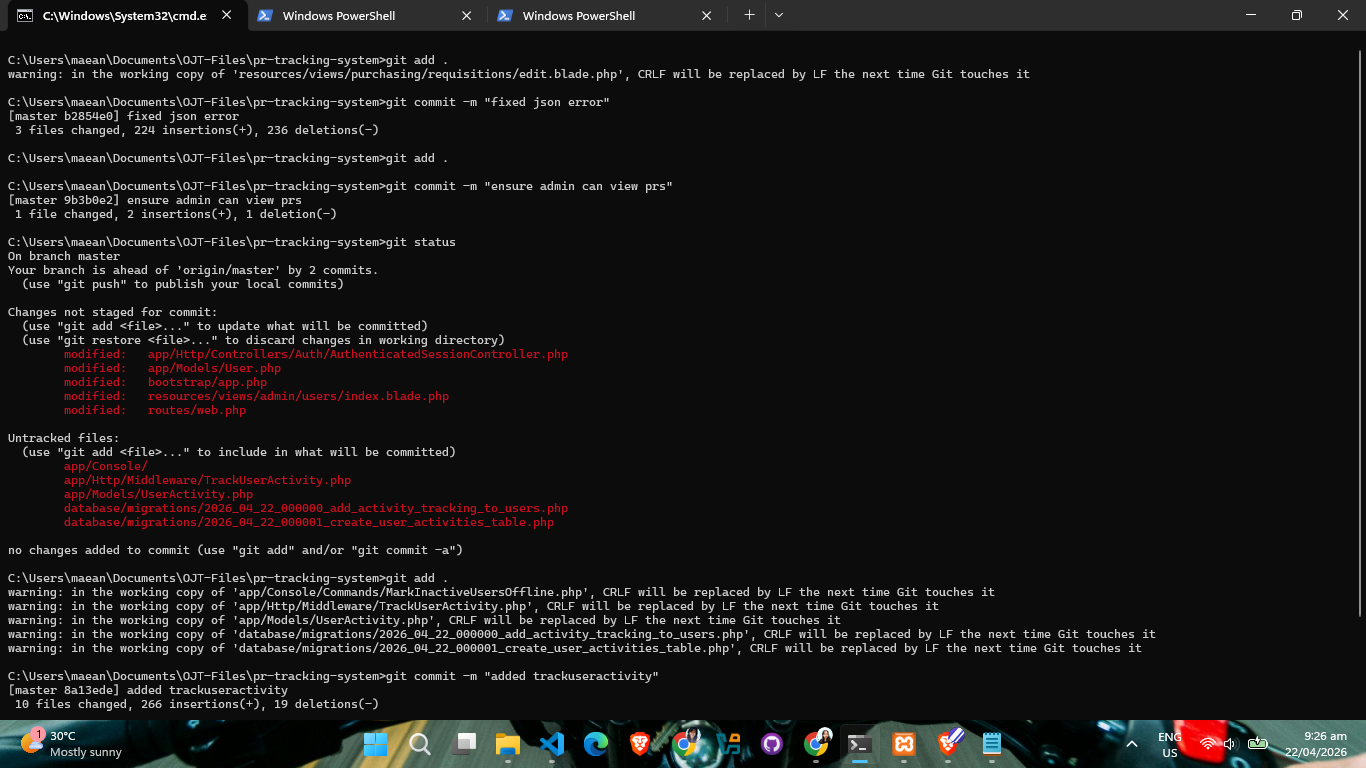
Task: Click 'modified: bootstrap/app.php' line
Action: [165, 382]
